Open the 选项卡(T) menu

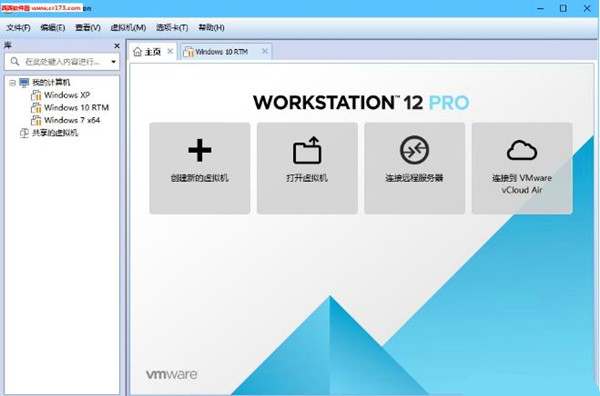172,28
